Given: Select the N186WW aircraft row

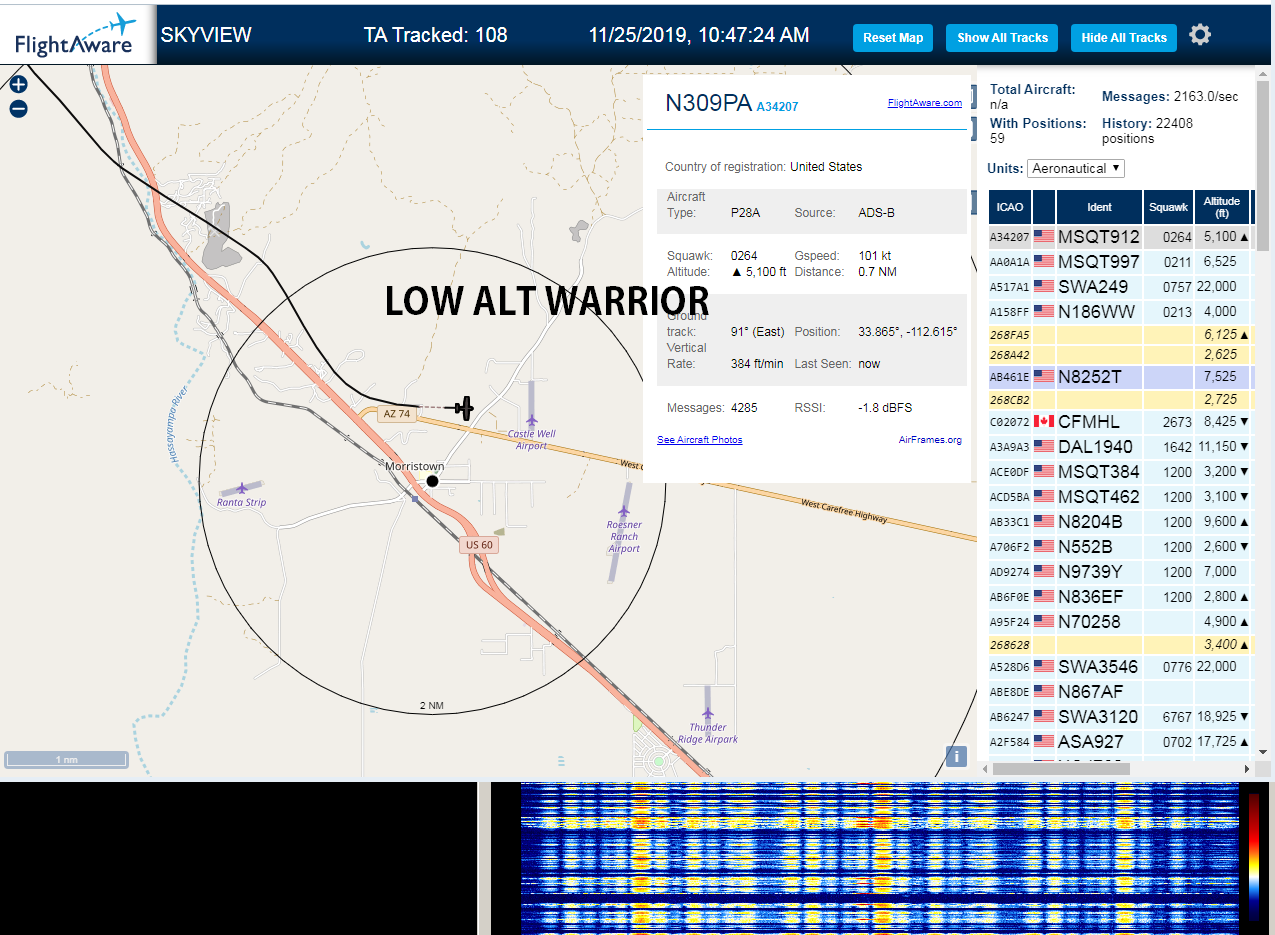Looking at the screenshot, I should [x=1119, y=312].
